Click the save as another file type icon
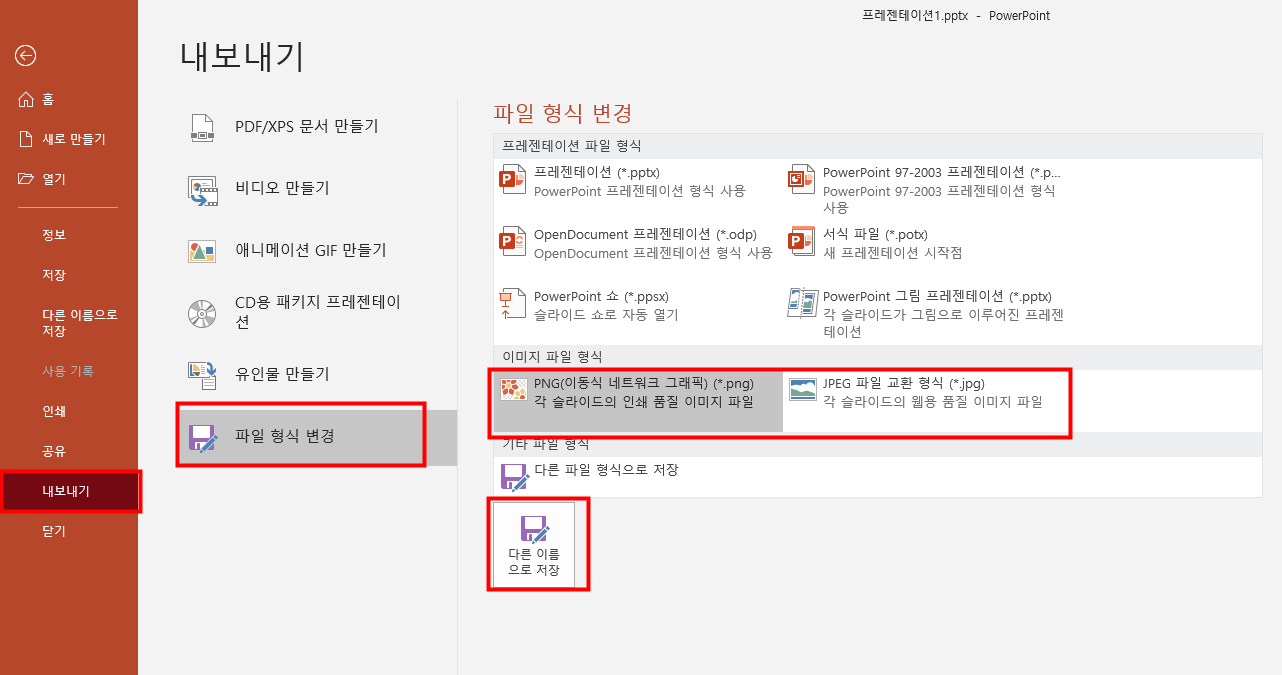This screenshot has width=1282, height=675. (514, 477)
